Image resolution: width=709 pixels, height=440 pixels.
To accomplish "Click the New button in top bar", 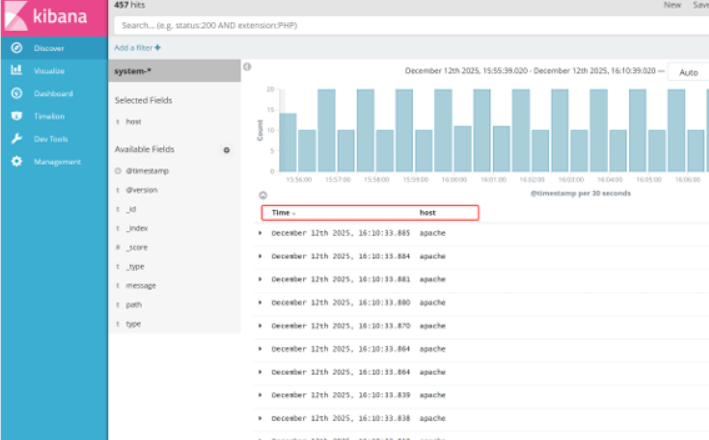I will point(672,5).
